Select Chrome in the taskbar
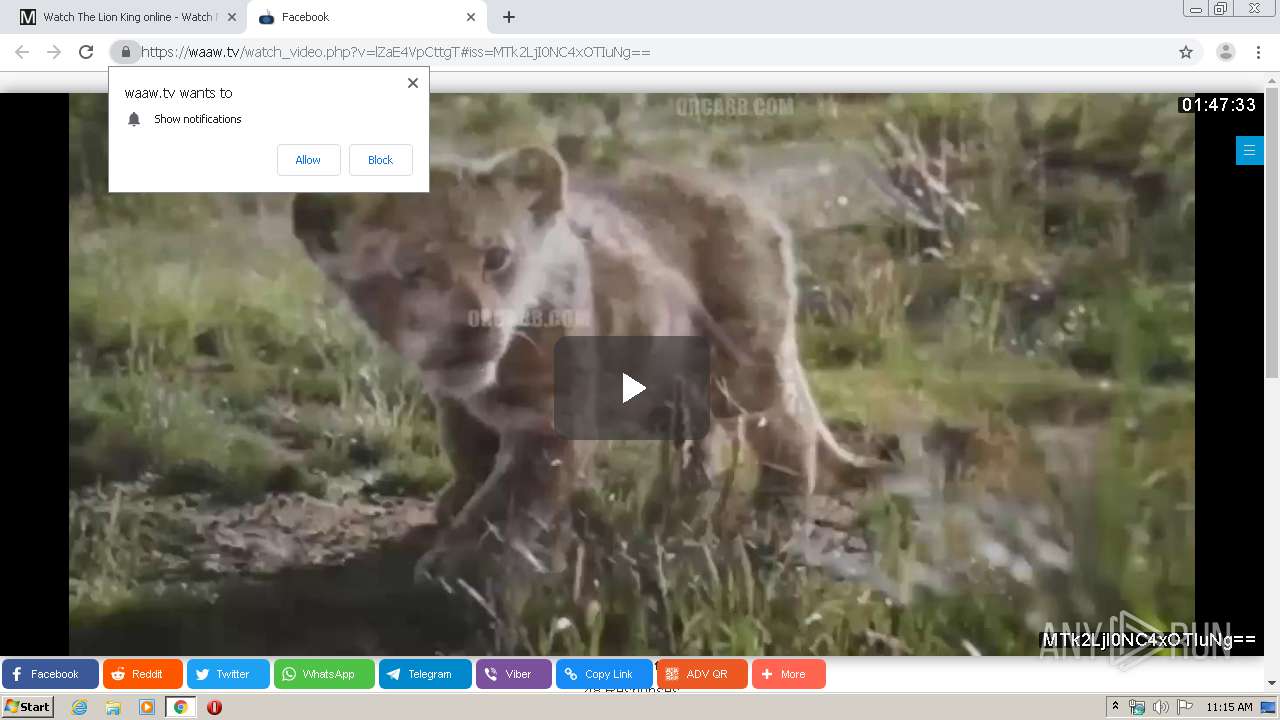Image resolution: width=1280 pixels, height=720 pixels. (181, 707)
